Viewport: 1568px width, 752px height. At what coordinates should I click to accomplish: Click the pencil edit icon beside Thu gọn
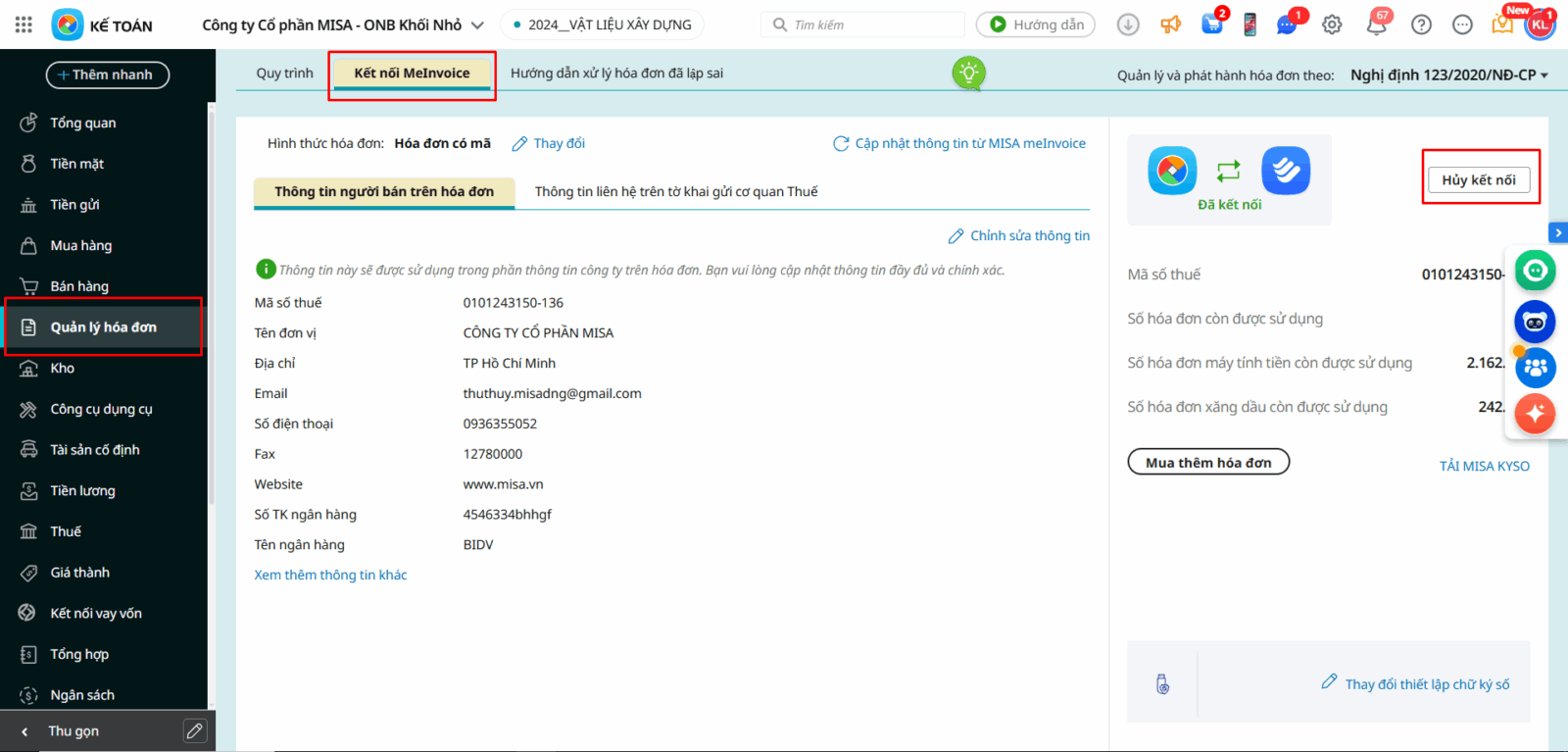(195, 730)
